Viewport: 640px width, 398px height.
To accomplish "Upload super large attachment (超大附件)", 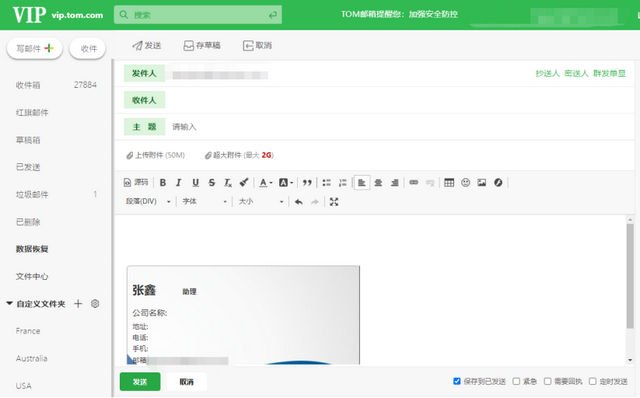I will [x=239, y=155].
